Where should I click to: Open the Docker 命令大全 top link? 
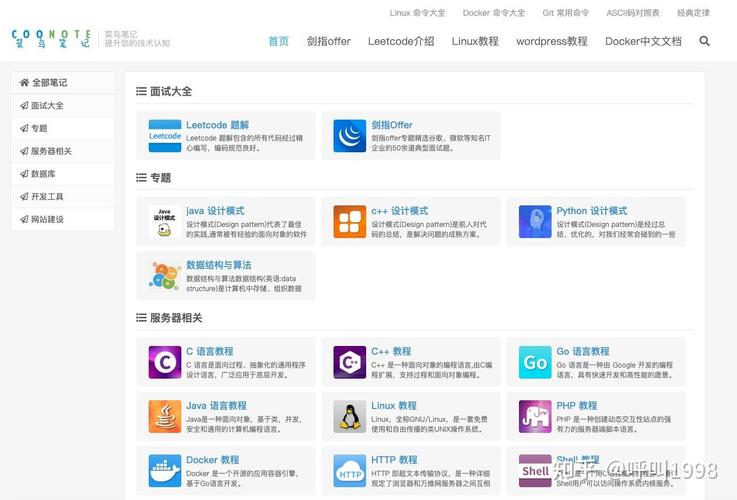(x=494, y=13)
